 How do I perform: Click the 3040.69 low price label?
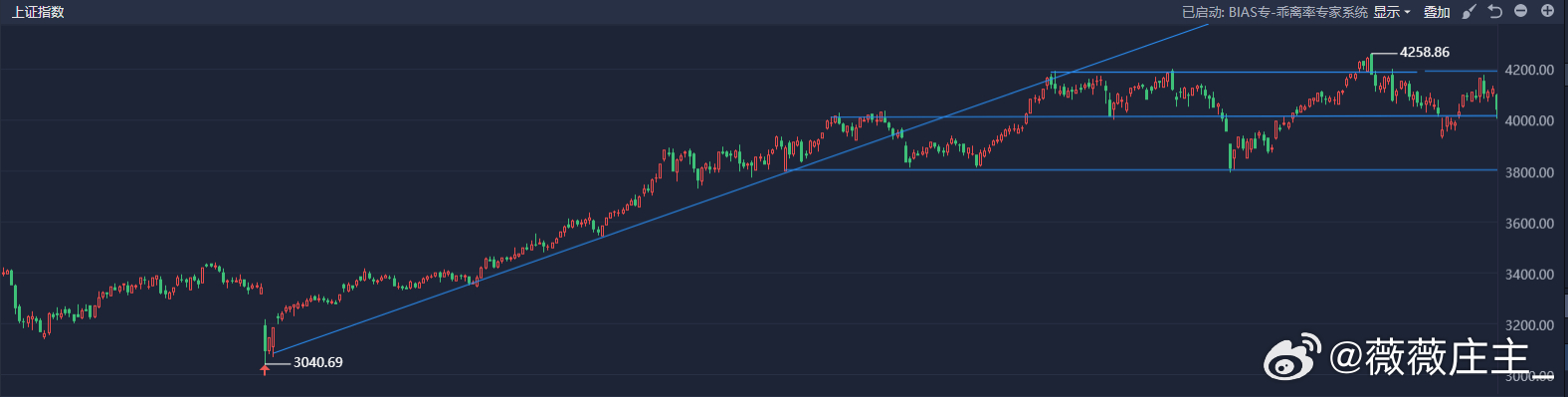coord(318,362)
